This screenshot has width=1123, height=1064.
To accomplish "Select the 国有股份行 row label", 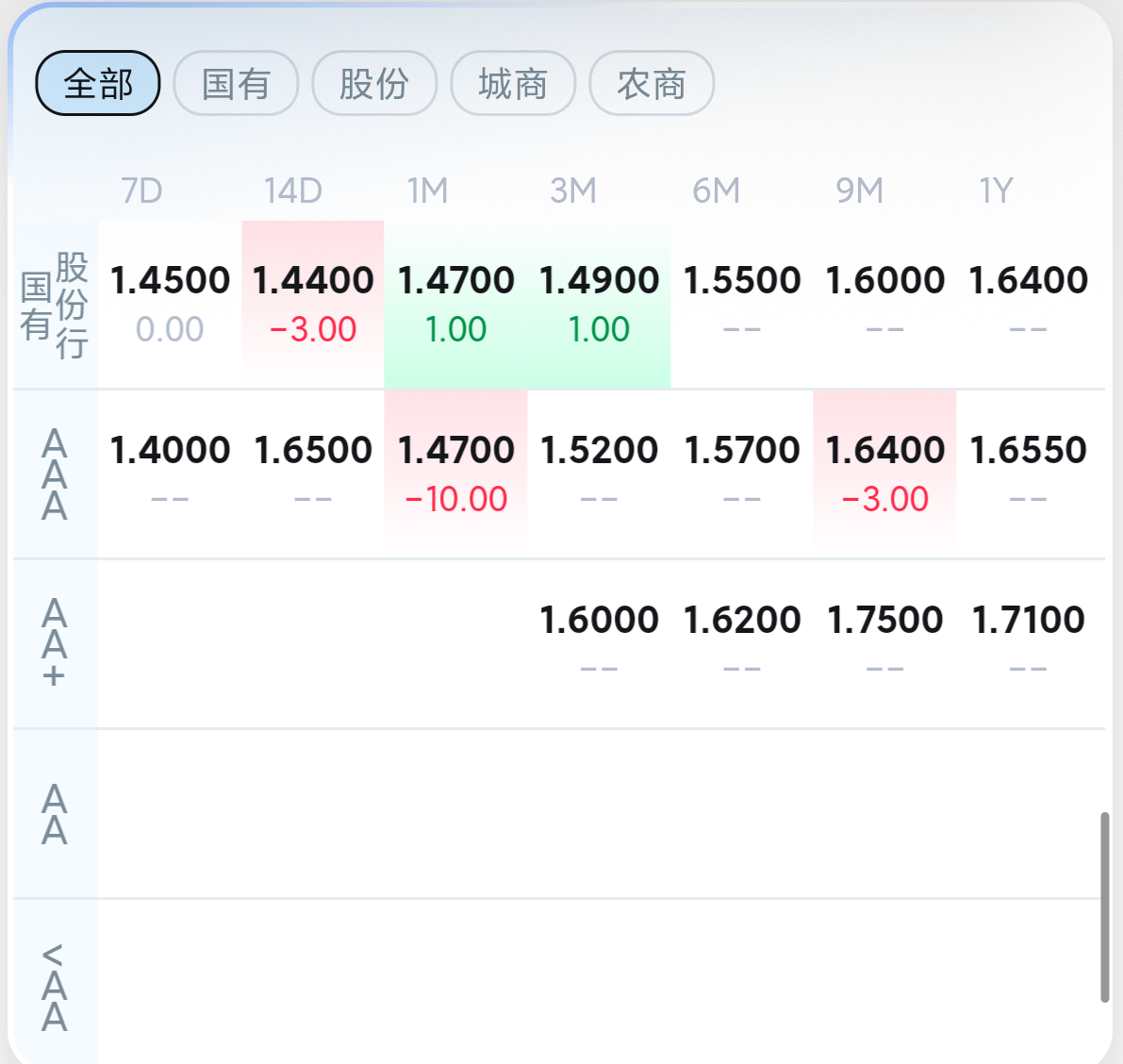I will 55,306.
